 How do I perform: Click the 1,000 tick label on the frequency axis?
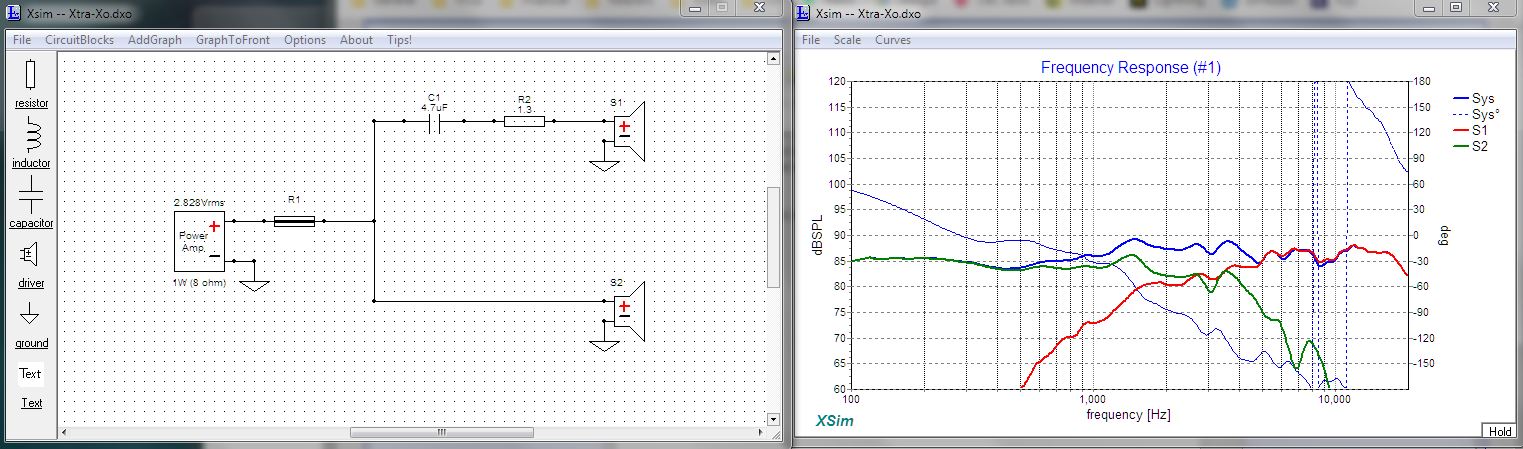(1091, 398)
